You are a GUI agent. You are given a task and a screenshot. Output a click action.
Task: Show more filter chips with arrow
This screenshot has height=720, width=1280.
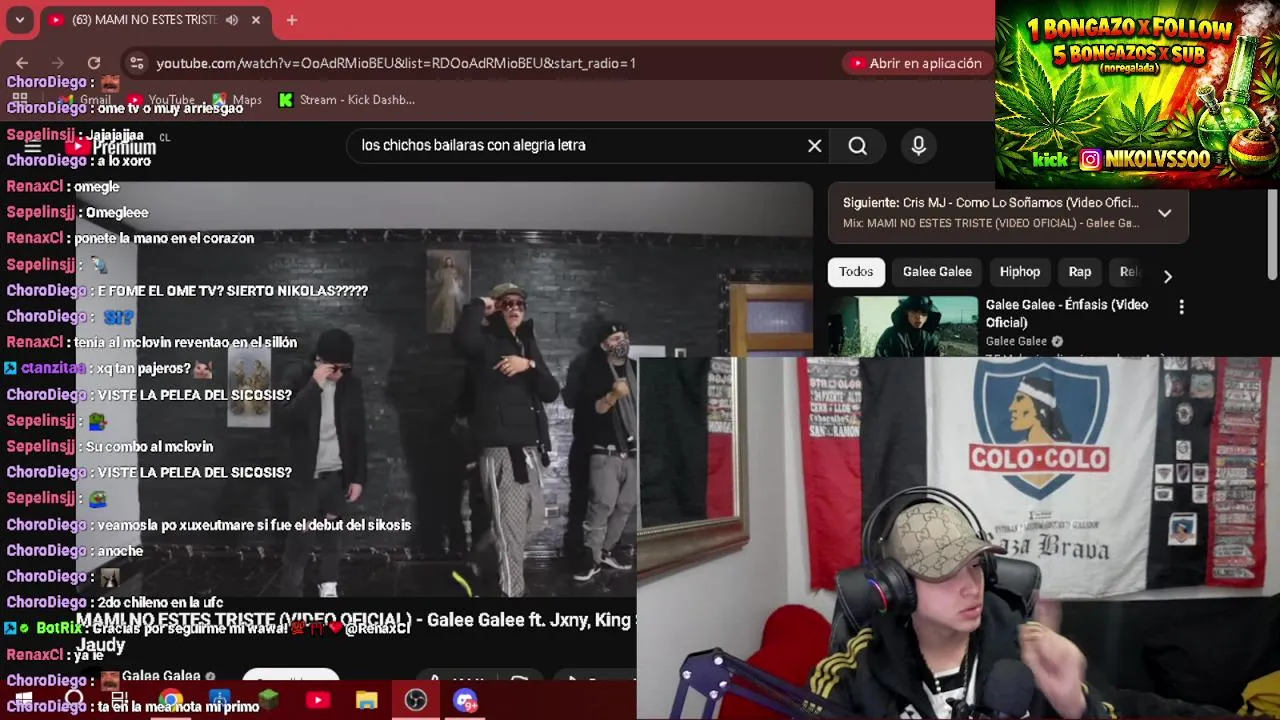click(x=1167, y=276)
